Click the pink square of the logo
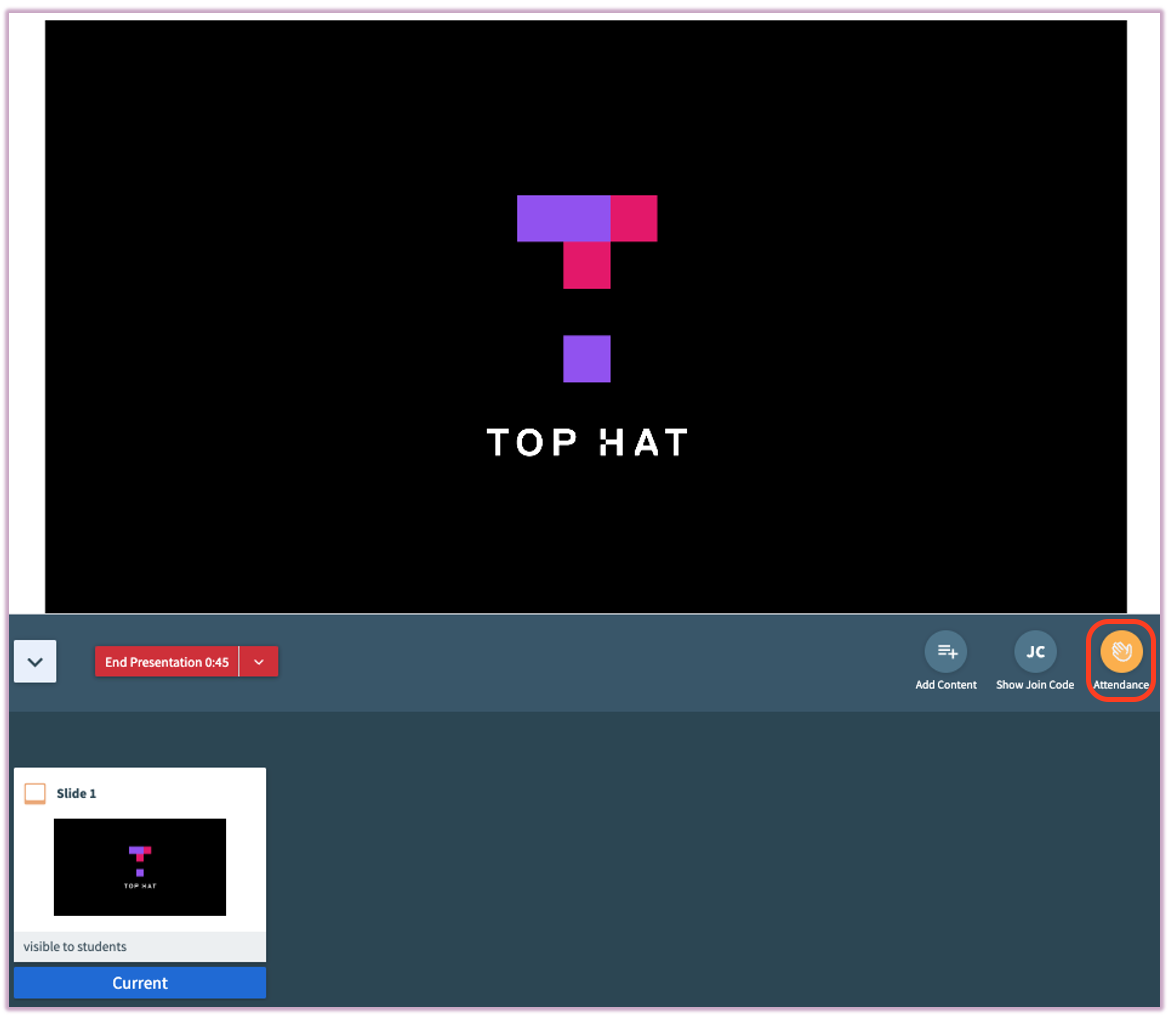1176x1018 pixels. (633, 218)
